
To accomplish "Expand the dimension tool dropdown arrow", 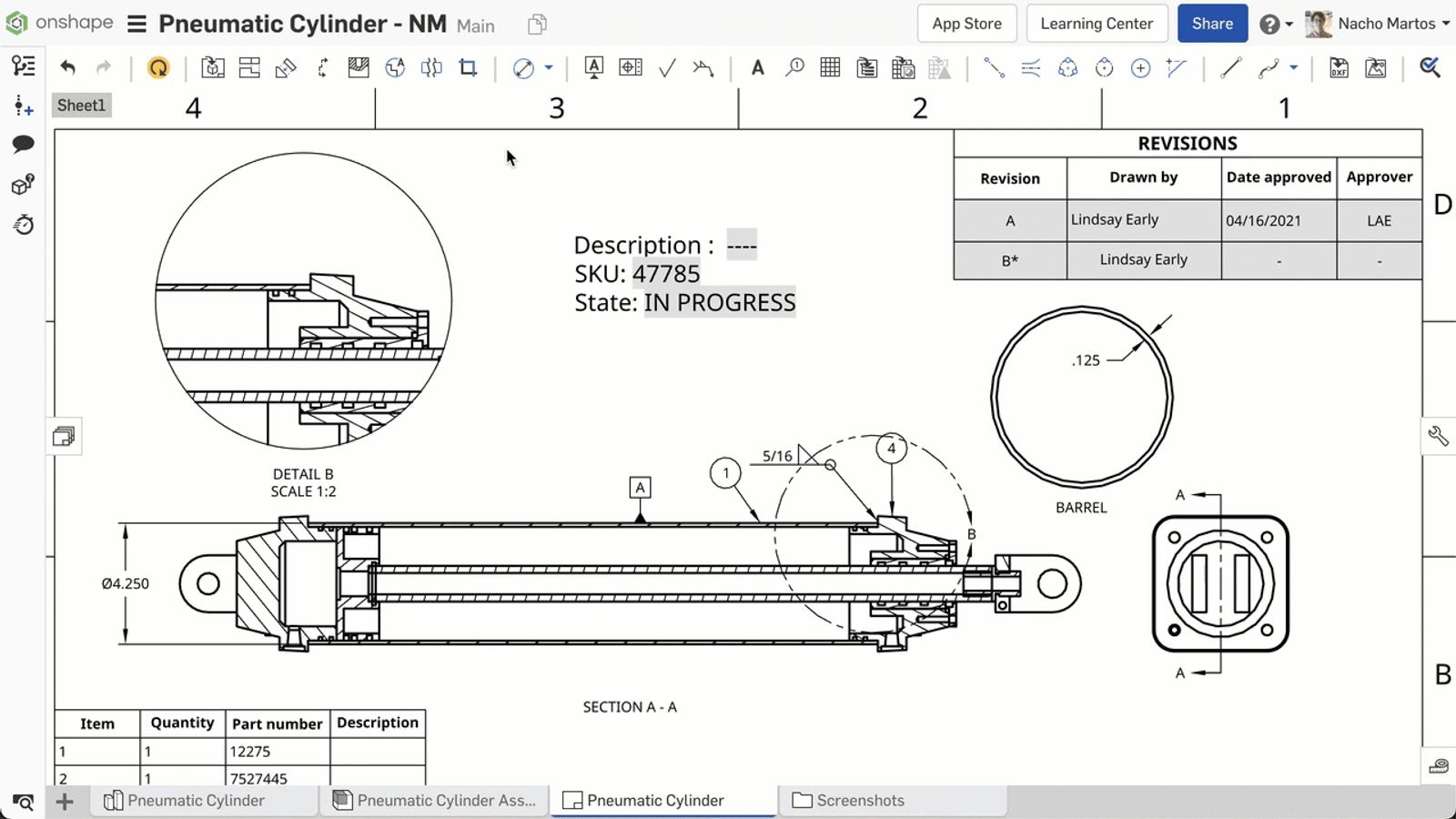I will 549,67.
